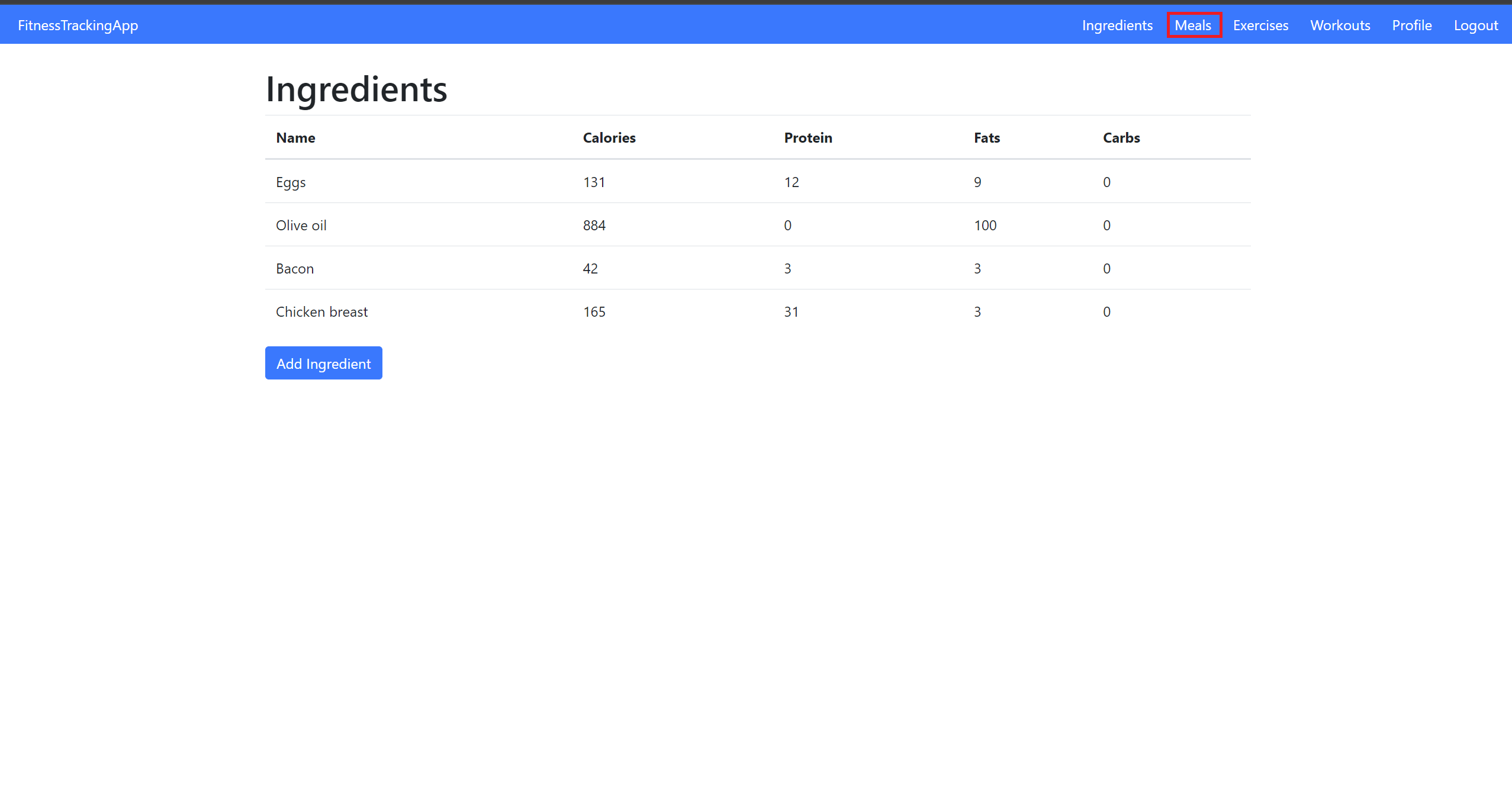Open the Exercises section
The image size is (1512, 801).
coord(1260,25)
